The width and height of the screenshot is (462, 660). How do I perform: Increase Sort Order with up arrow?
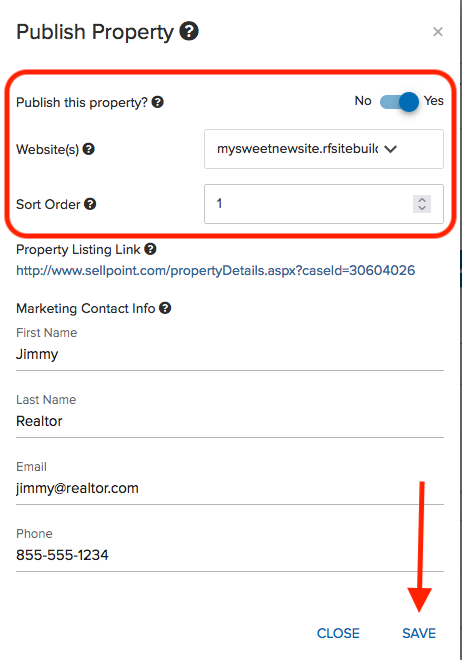422,200
